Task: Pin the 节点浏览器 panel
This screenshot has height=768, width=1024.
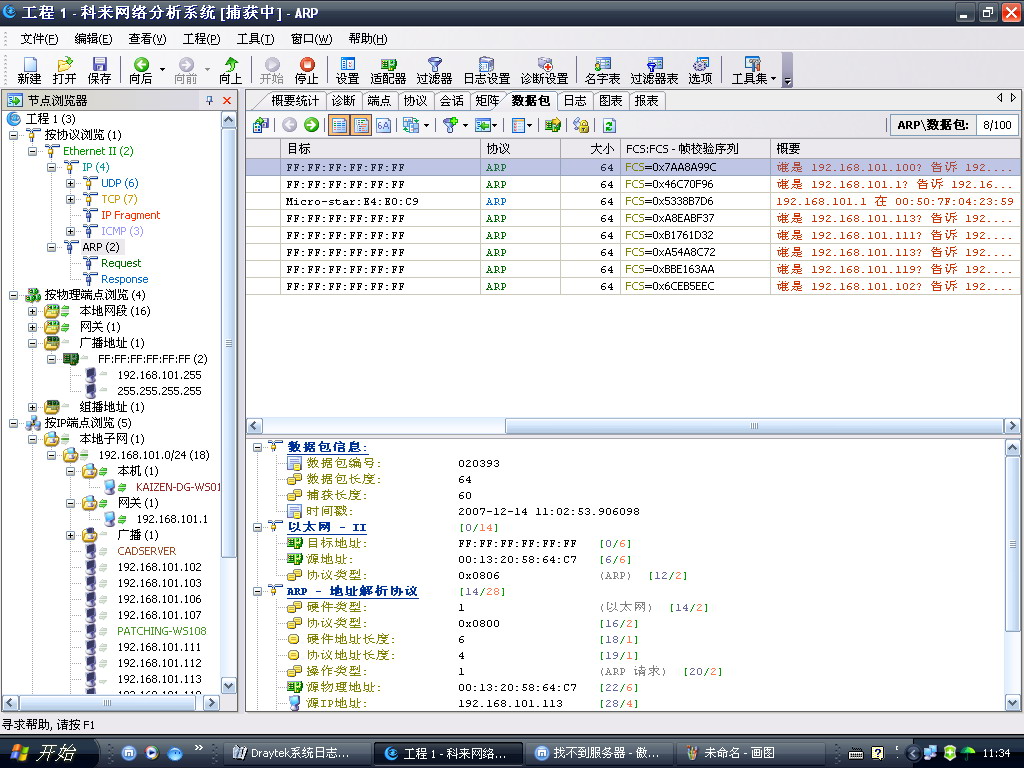Action: click(210, 100)
